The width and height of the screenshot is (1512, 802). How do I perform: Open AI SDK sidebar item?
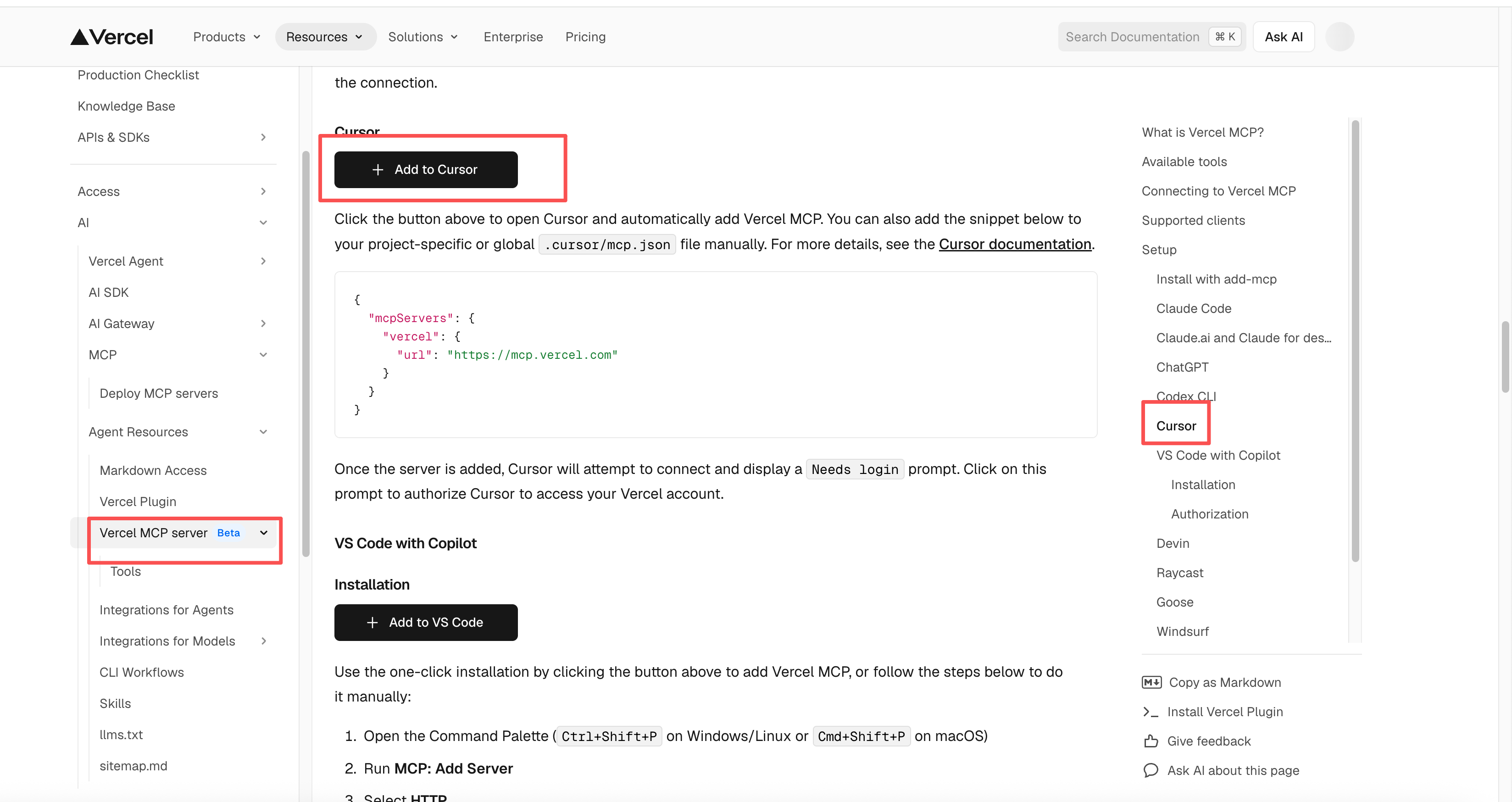[x=109, y=292]
